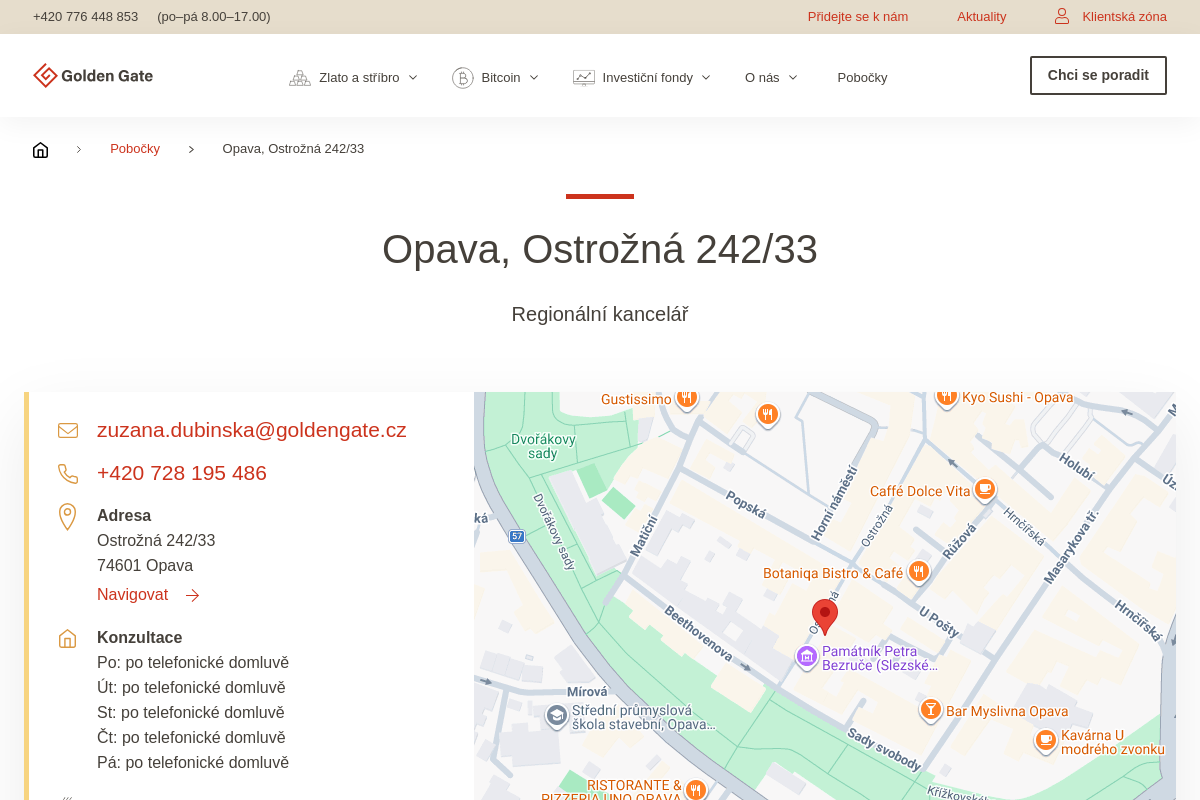Call +420 728 195 486 link
The height and width of the screenshot is (800, 1200).
pos(182,473)
